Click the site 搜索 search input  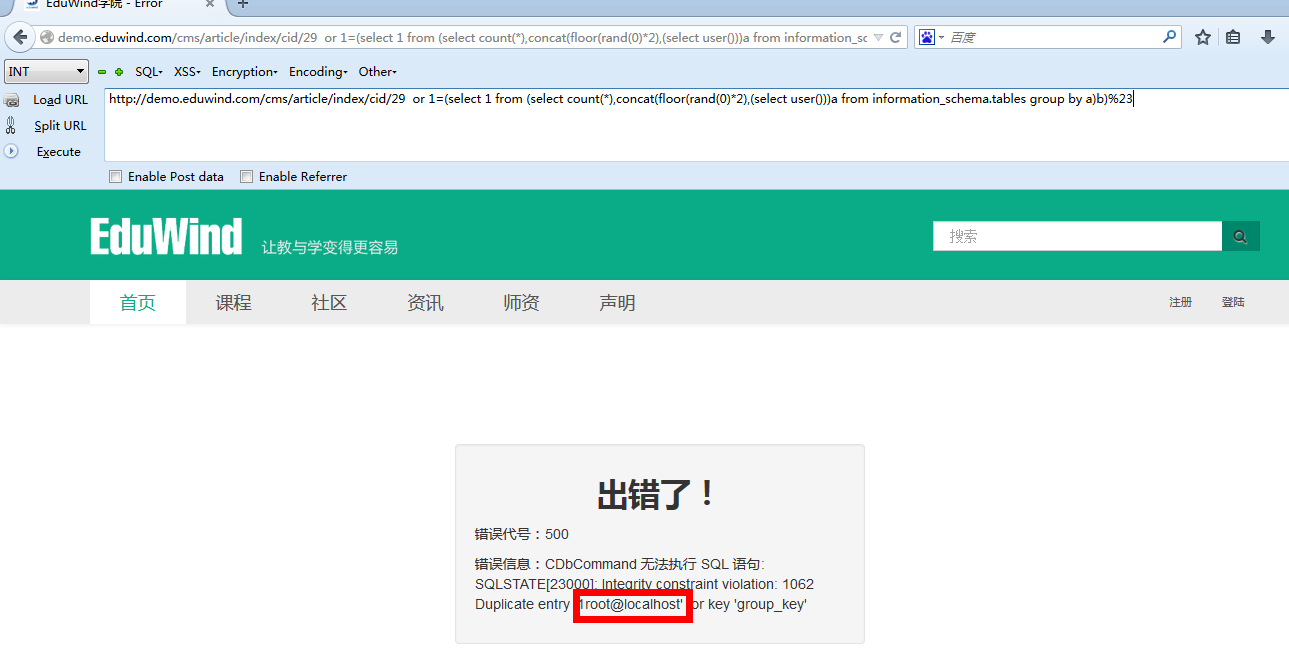(x=1077, y=236)
